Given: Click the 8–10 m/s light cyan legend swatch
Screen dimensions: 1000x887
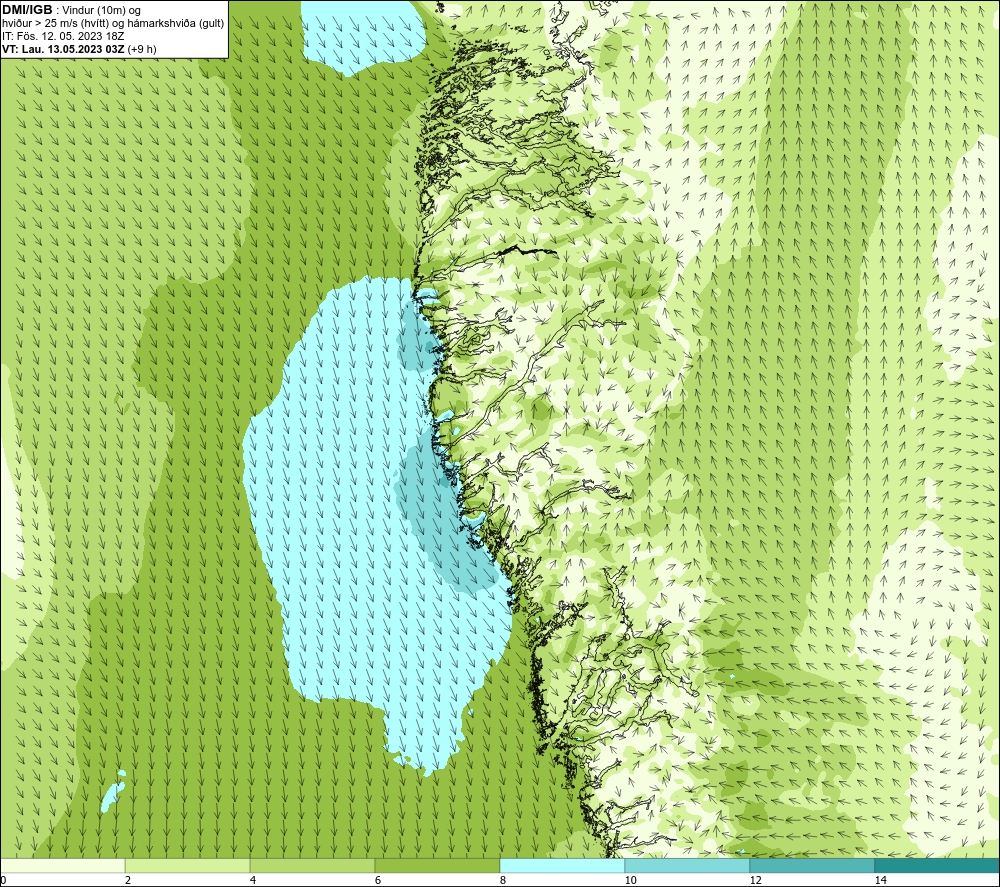Looking at the screenshot, I should (562, 865).
